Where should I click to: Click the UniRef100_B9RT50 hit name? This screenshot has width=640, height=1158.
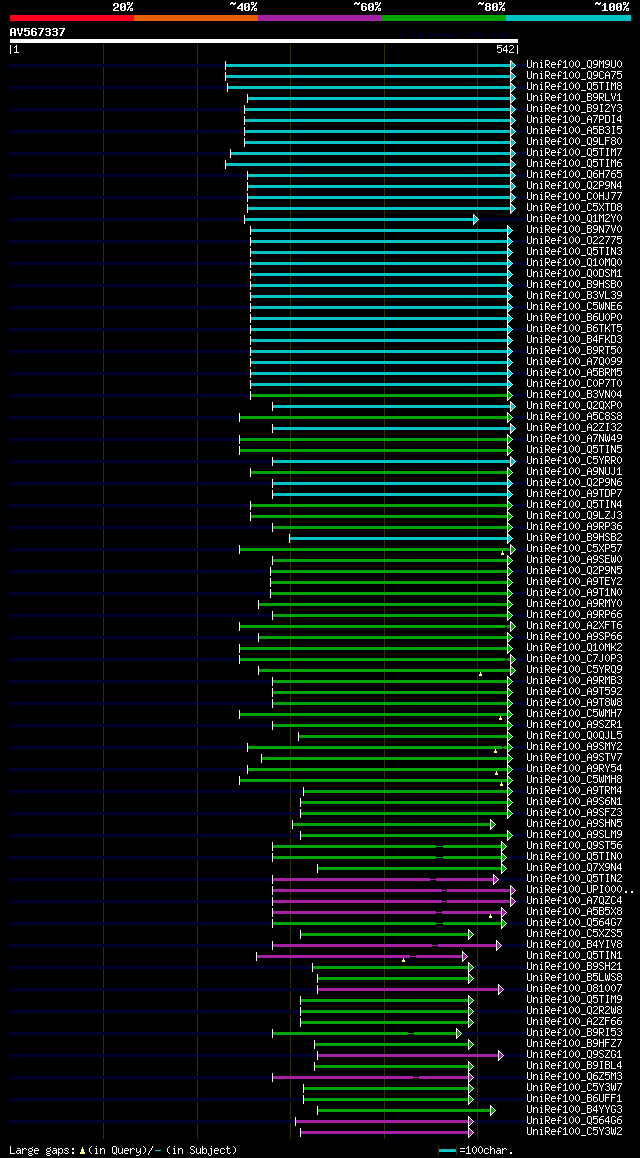click(574, 351)
